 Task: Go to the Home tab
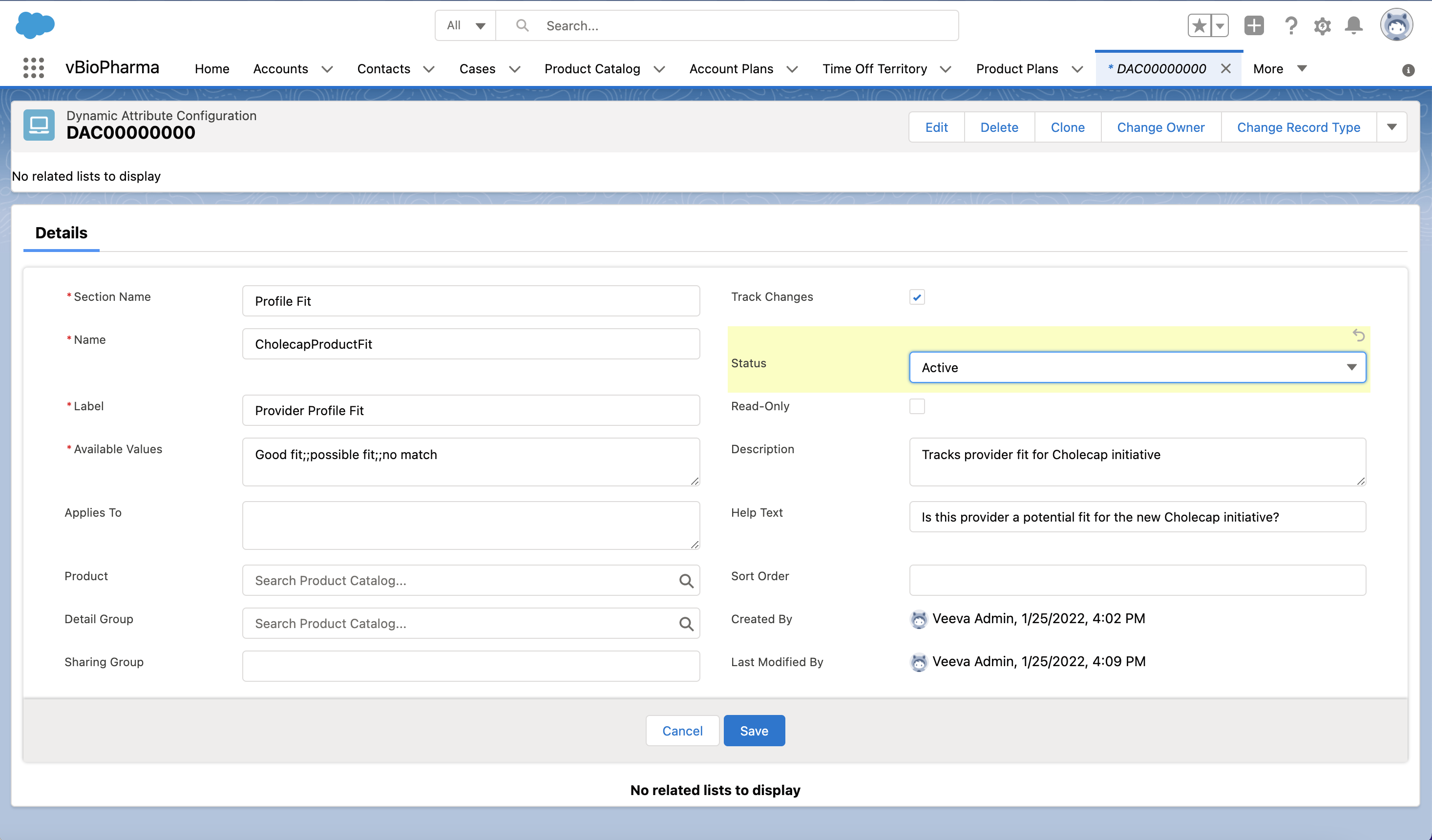212,69
